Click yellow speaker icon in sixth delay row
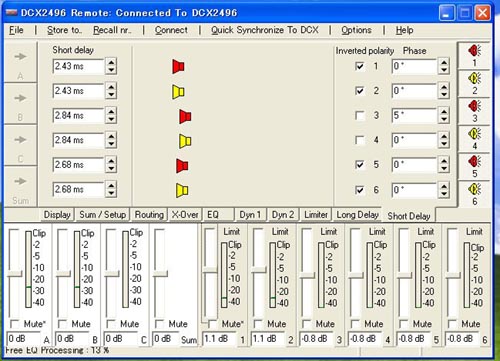Screen dimensions: 500x361 click(x=182, y=190)
